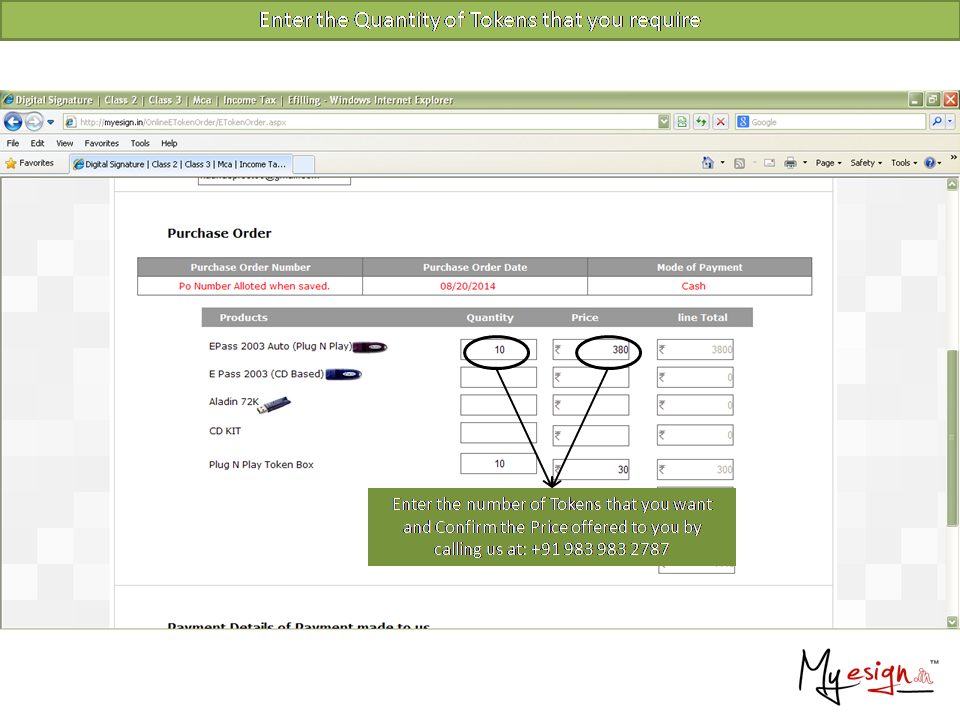The height and width of the screenshot is (720, 960).
Task: Open the Page dropdown menu
Action: pos(827,163)
